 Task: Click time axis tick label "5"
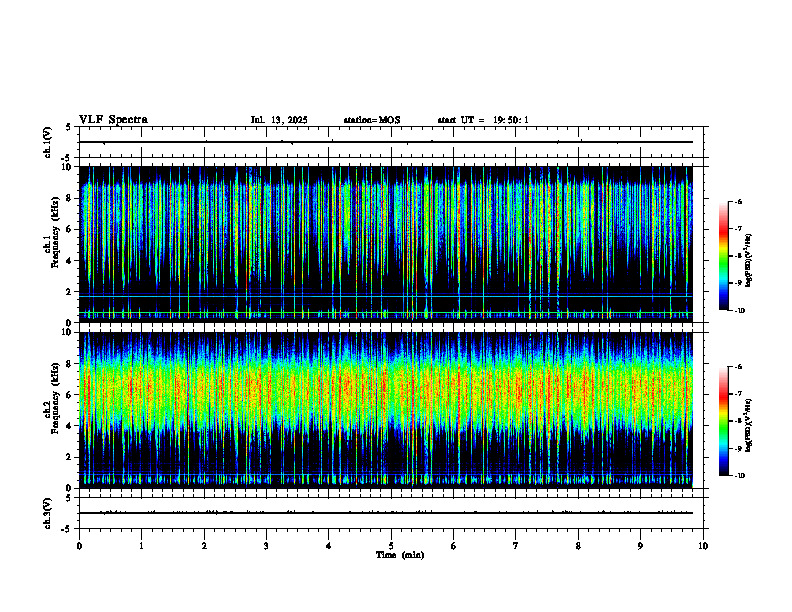[x=391, y=546]
